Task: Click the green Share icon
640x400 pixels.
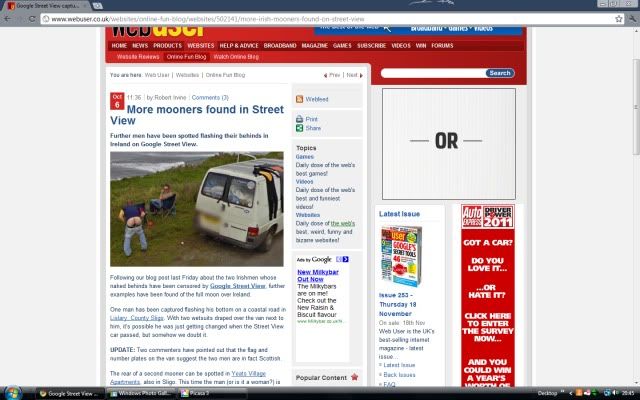Action: [300, 128]
